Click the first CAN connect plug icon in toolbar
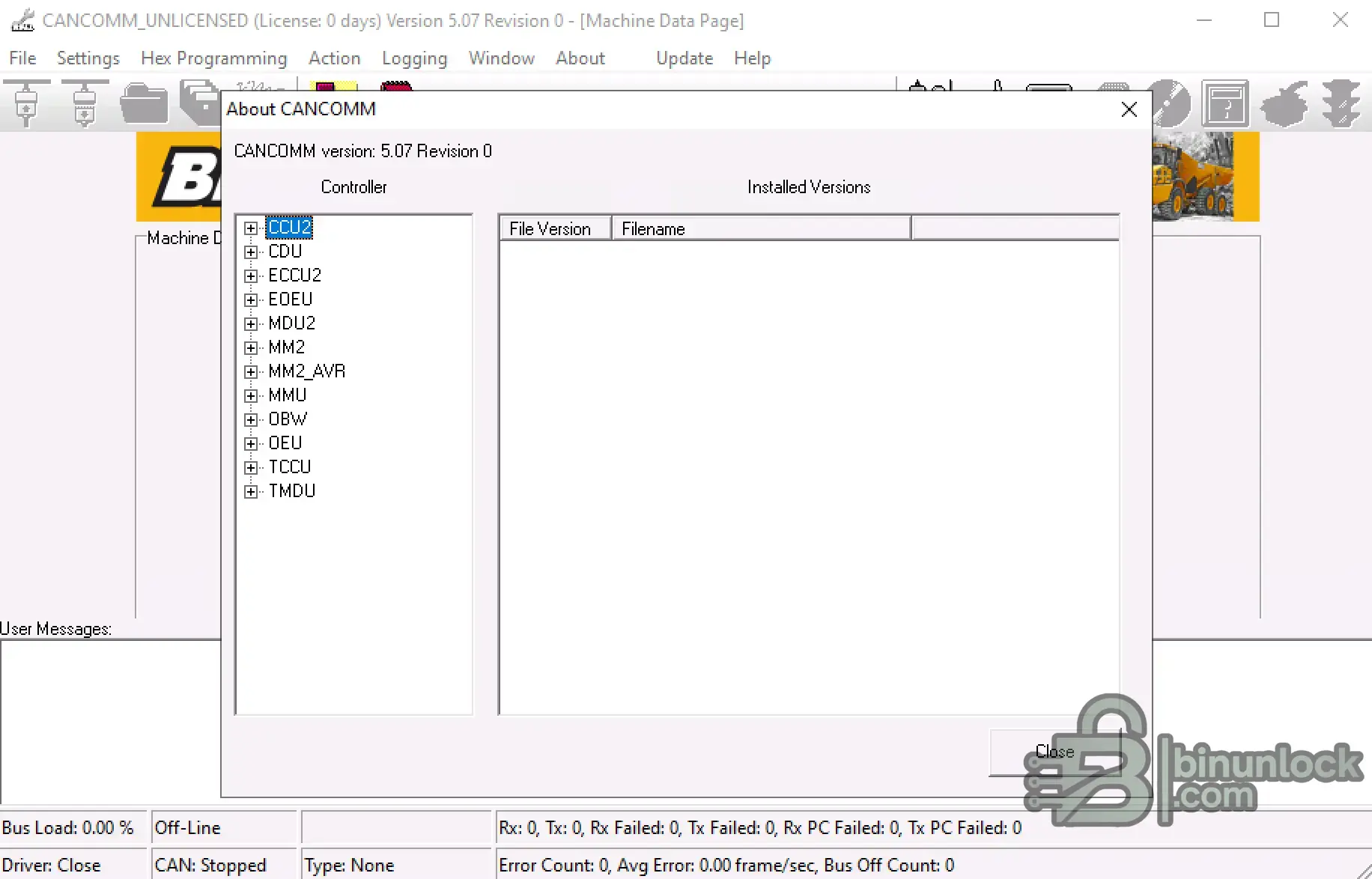The width and height of the screenshot is (1372, 879). pos(27,103)
